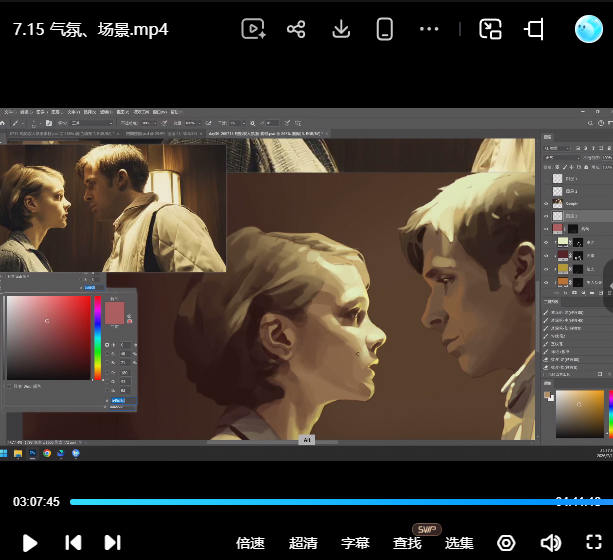
Task: Open the 超清 quality selector
Action: pyautogui.click(x=303, y=543)
